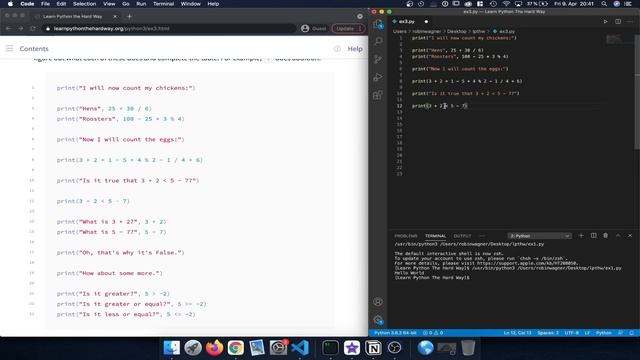This screenshot has height=360, width=640.
Task: Change the UTF-8 file encoding
Action: [x=571, y=333]
